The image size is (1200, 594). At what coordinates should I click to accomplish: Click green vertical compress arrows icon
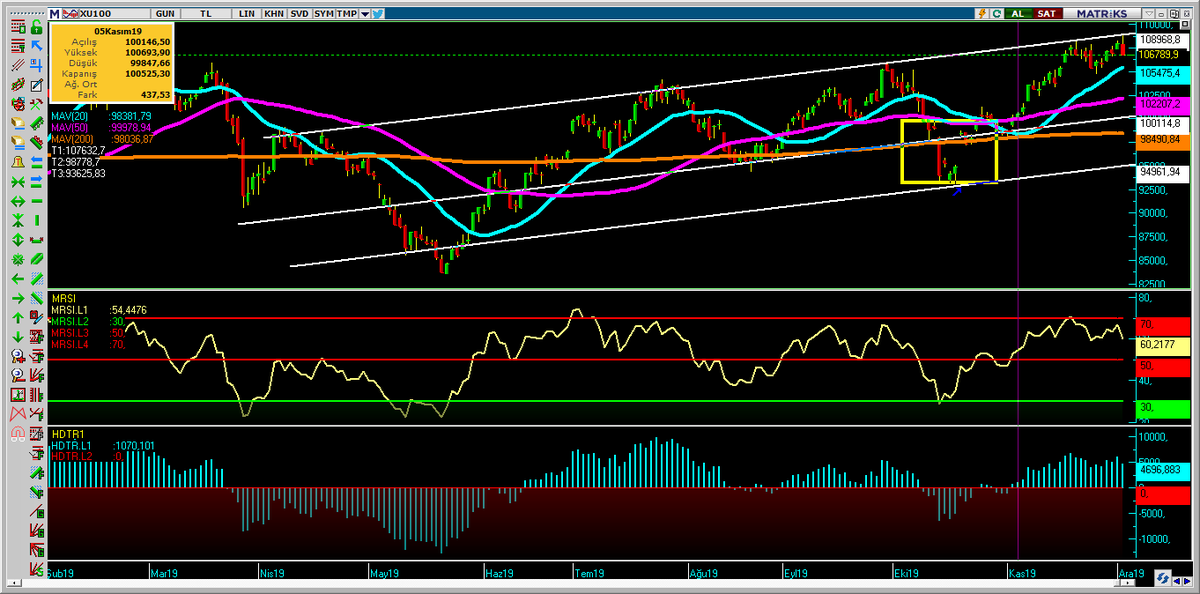[x=18, y=220]
